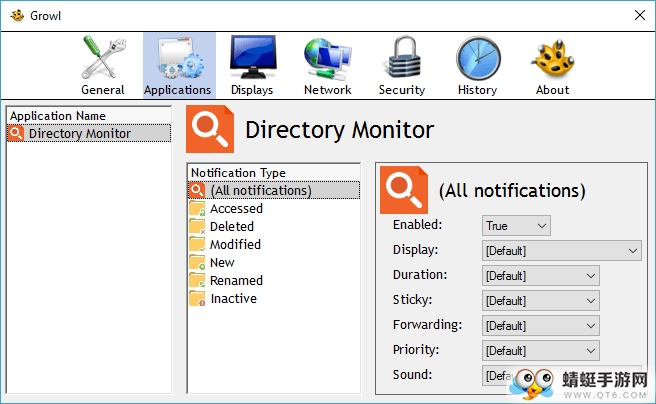Click the Renamed folder icon
656x404 pixels.
197,280
